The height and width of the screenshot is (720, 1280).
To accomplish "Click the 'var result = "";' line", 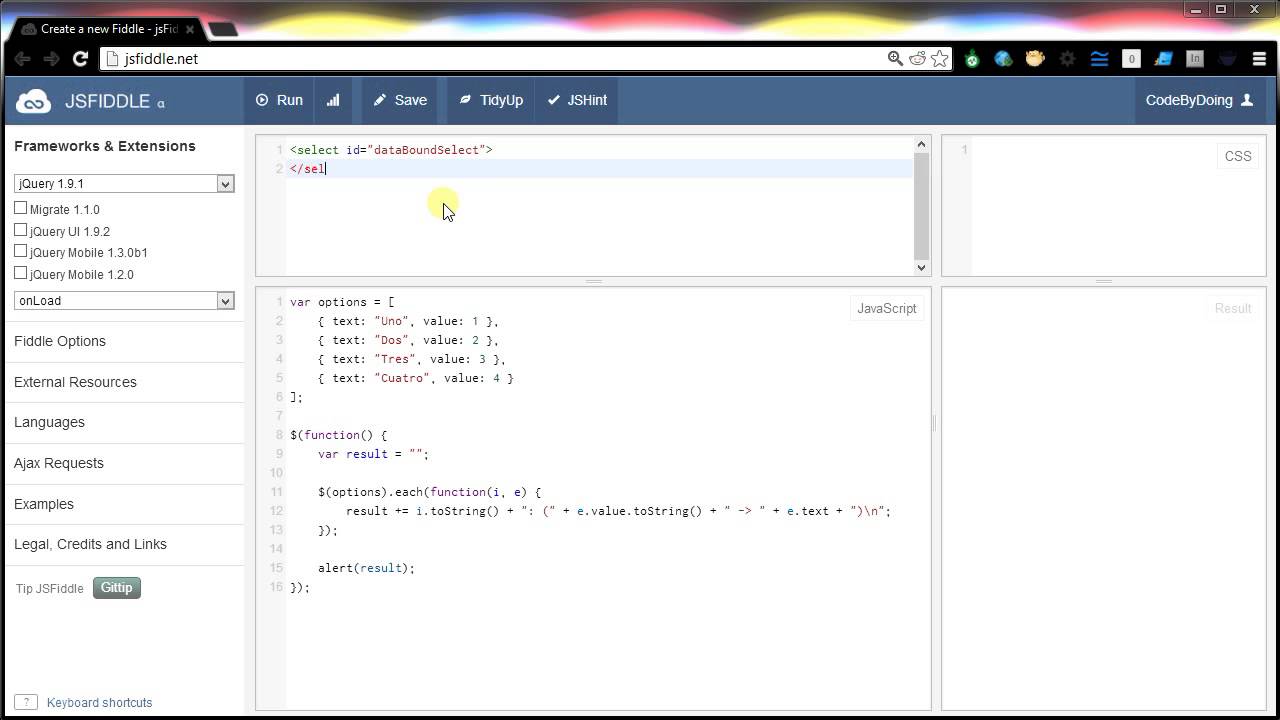I will [x=373, y=454].
